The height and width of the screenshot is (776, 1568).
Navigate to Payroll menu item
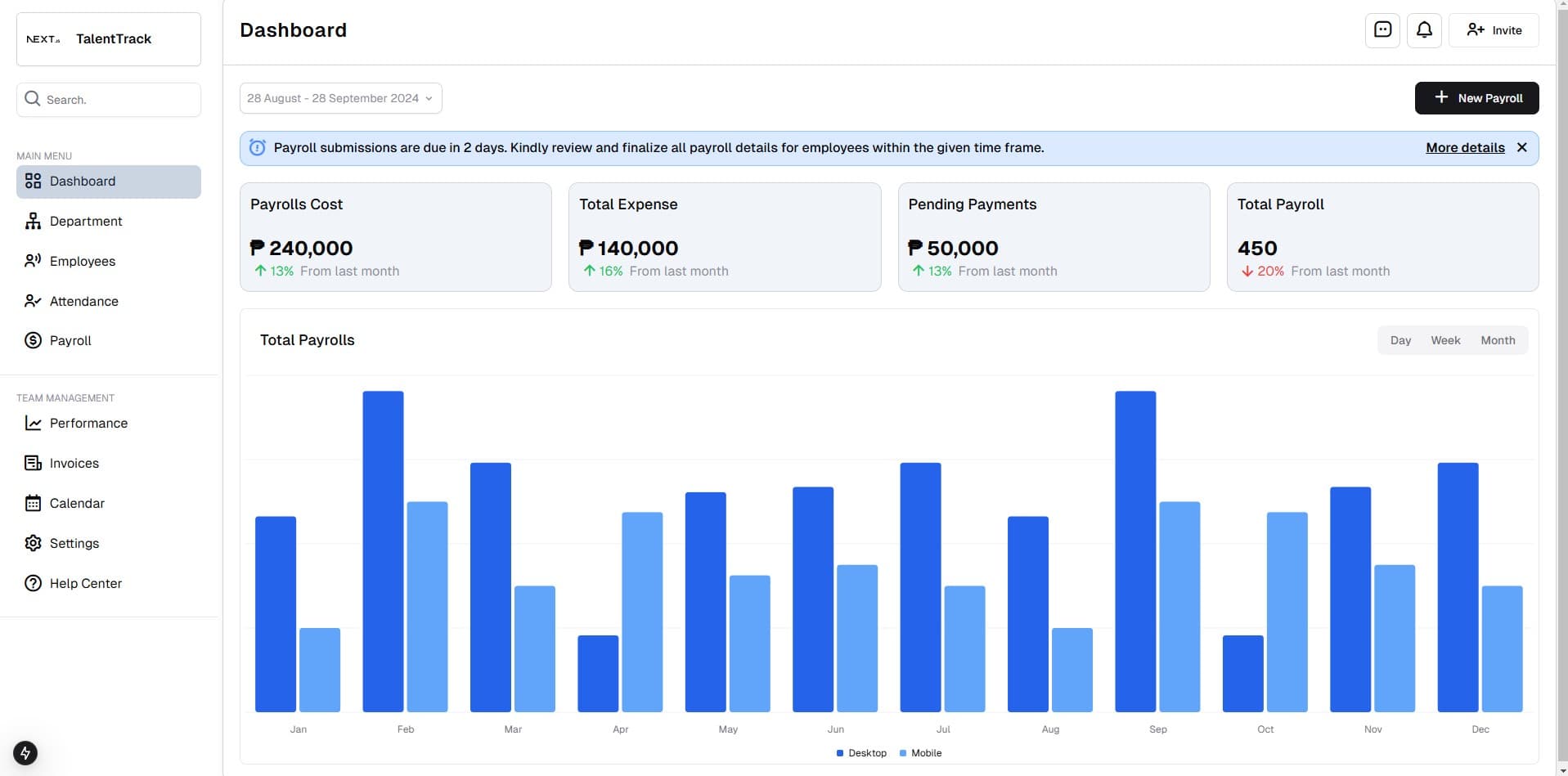coord(109,341)
